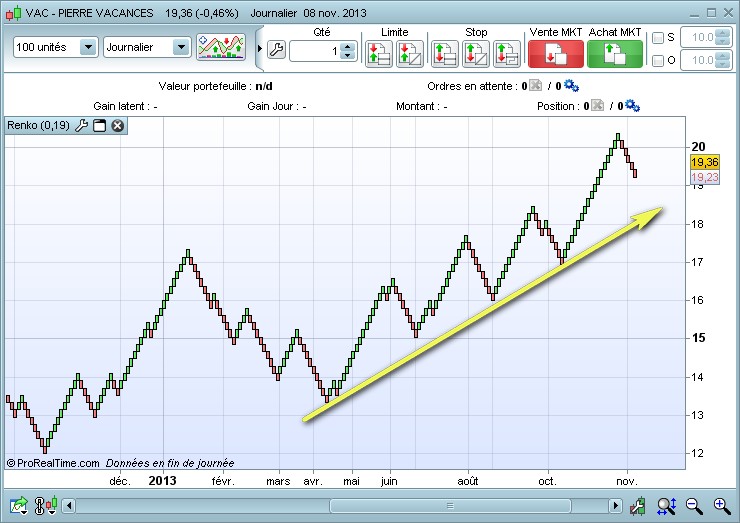The height and width of the screenshot is (523, 740).
Task: Click the yellow 19,36 price label
Action: (705, 162)
